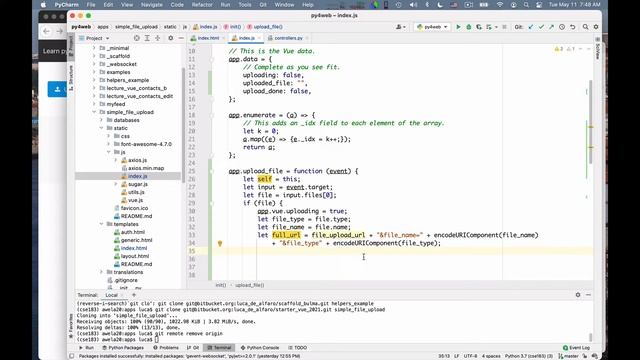
Task: Toggle the Structure side panel
Action: coord(71,78)
